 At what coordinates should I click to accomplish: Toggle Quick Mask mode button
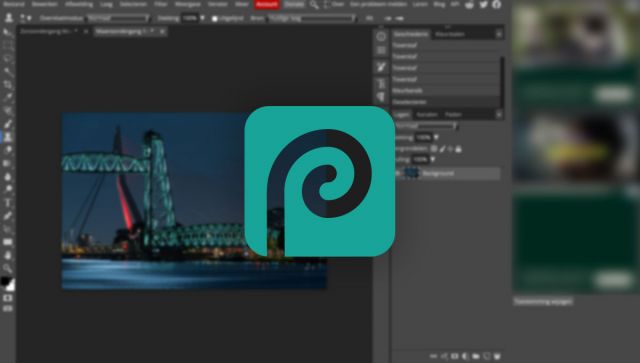click(x=7, y=298)
